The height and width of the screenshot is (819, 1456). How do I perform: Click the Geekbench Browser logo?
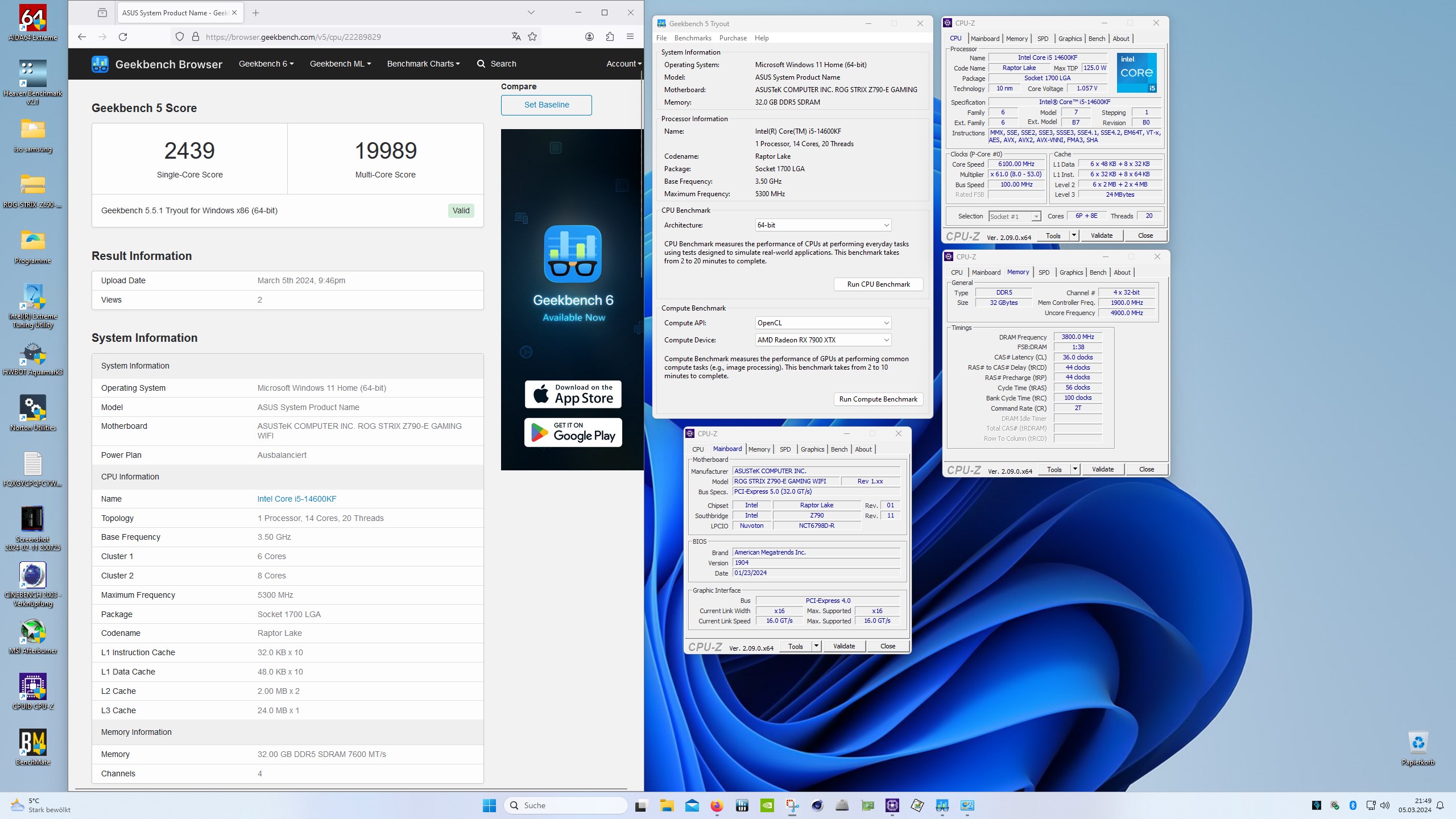tap(157, 64)
